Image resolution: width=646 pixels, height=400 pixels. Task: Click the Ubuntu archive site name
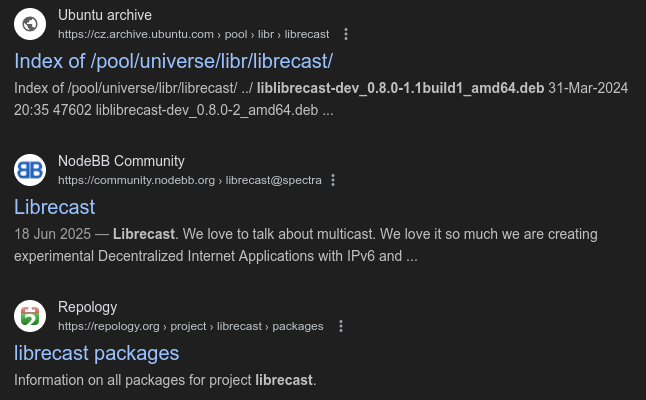tap(105, 15)
